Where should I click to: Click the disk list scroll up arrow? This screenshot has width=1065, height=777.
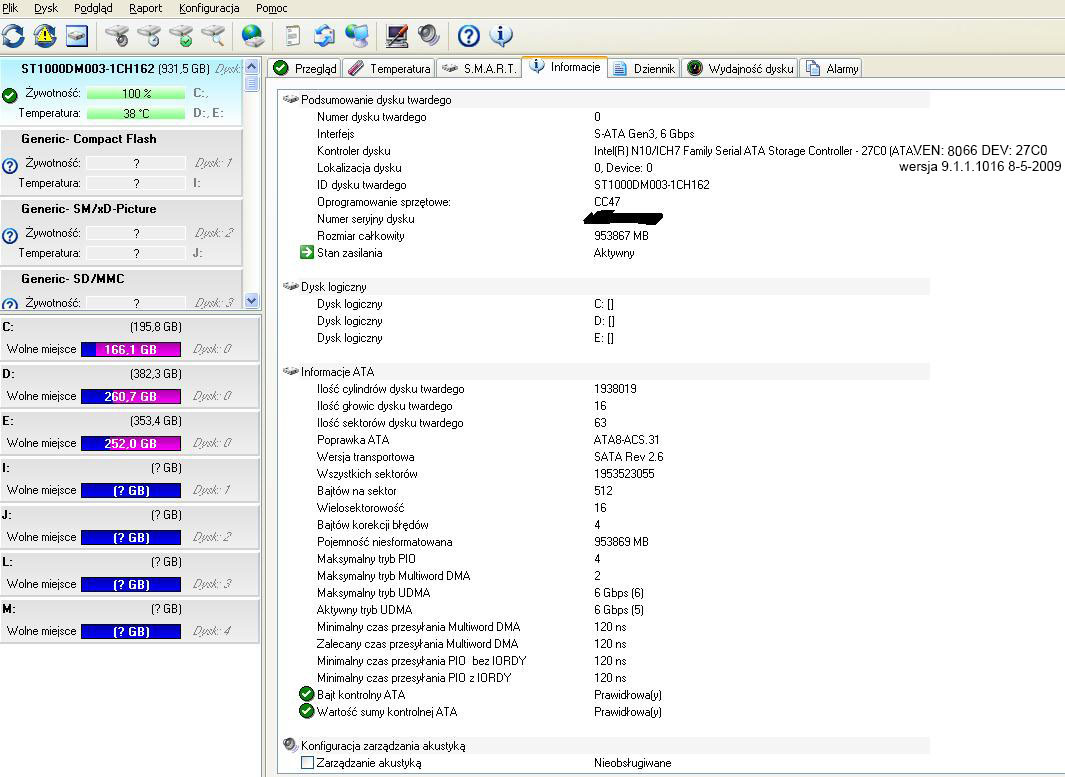click(x=252, y=67)
